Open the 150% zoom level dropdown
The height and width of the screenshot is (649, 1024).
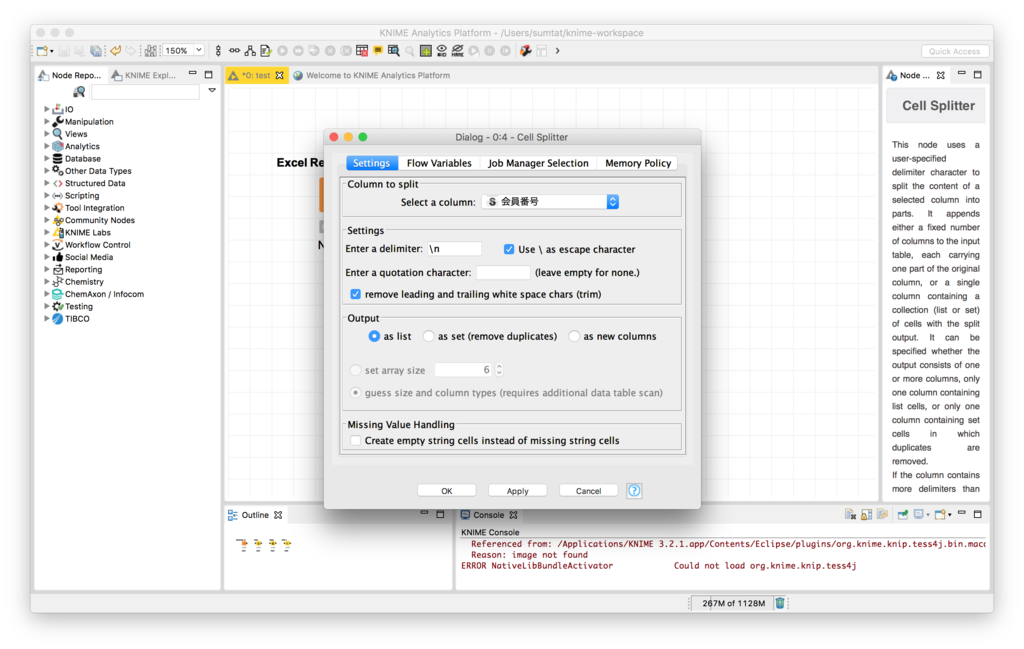pos(199,50)
